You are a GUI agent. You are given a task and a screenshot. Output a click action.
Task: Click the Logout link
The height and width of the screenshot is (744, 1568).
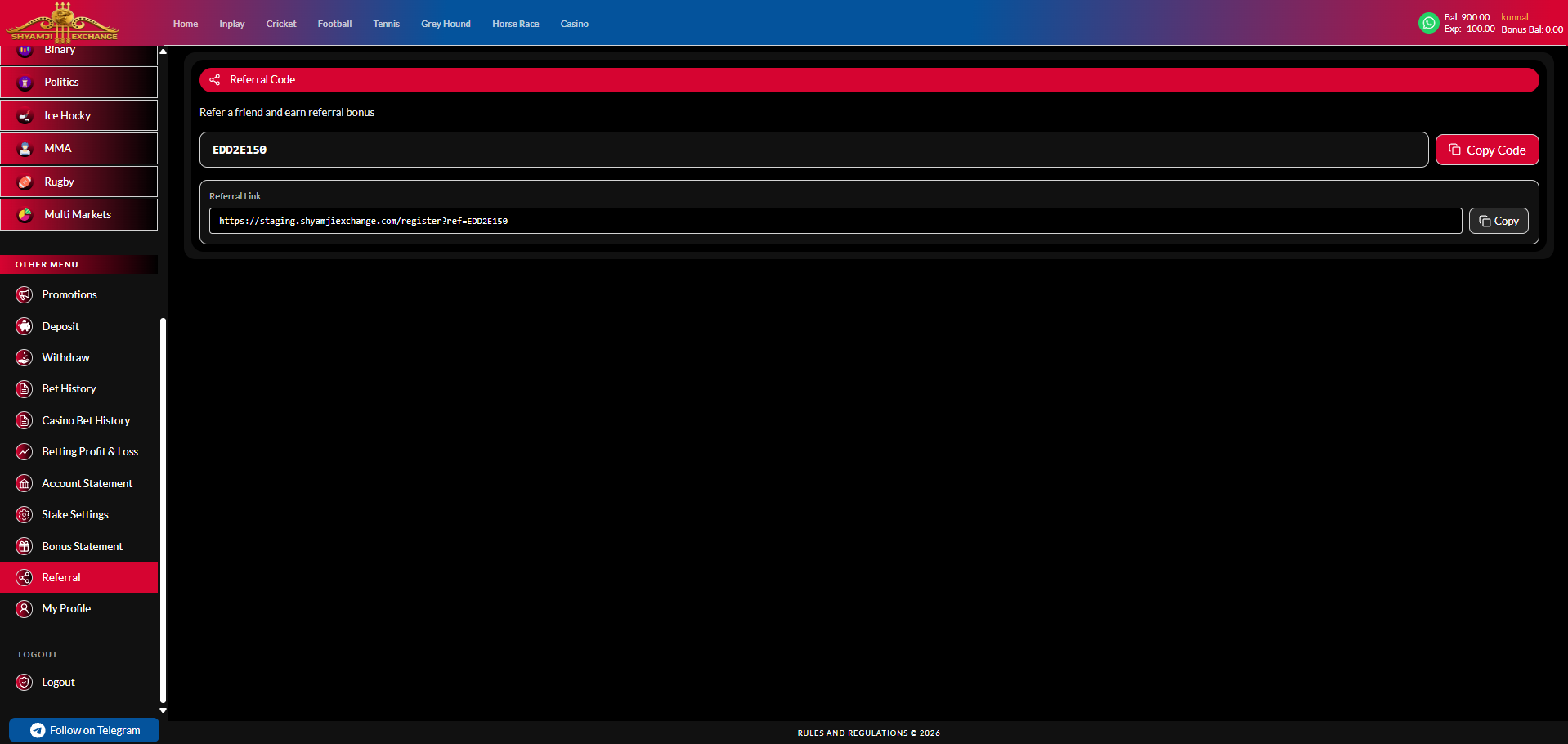(58, 682)
